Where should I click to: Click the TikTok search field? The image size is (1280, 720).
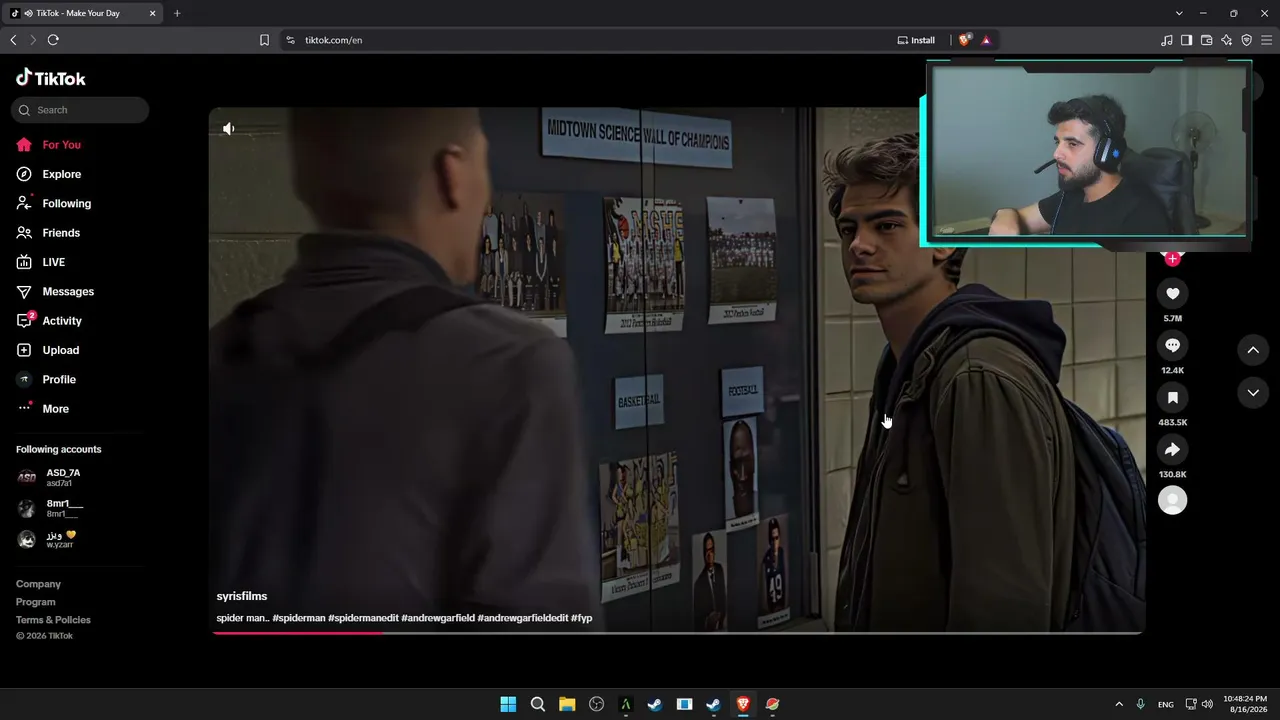80,110
